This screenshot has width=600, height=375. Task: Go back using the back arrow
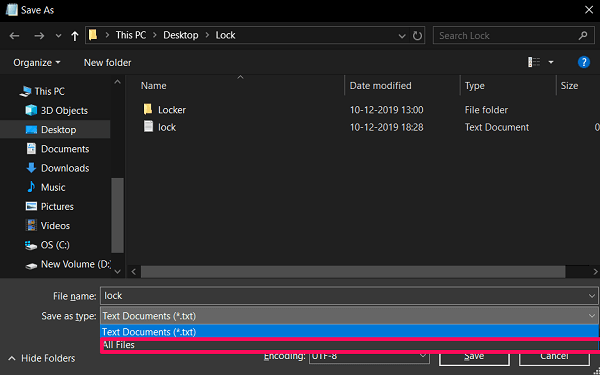point(15,36)
